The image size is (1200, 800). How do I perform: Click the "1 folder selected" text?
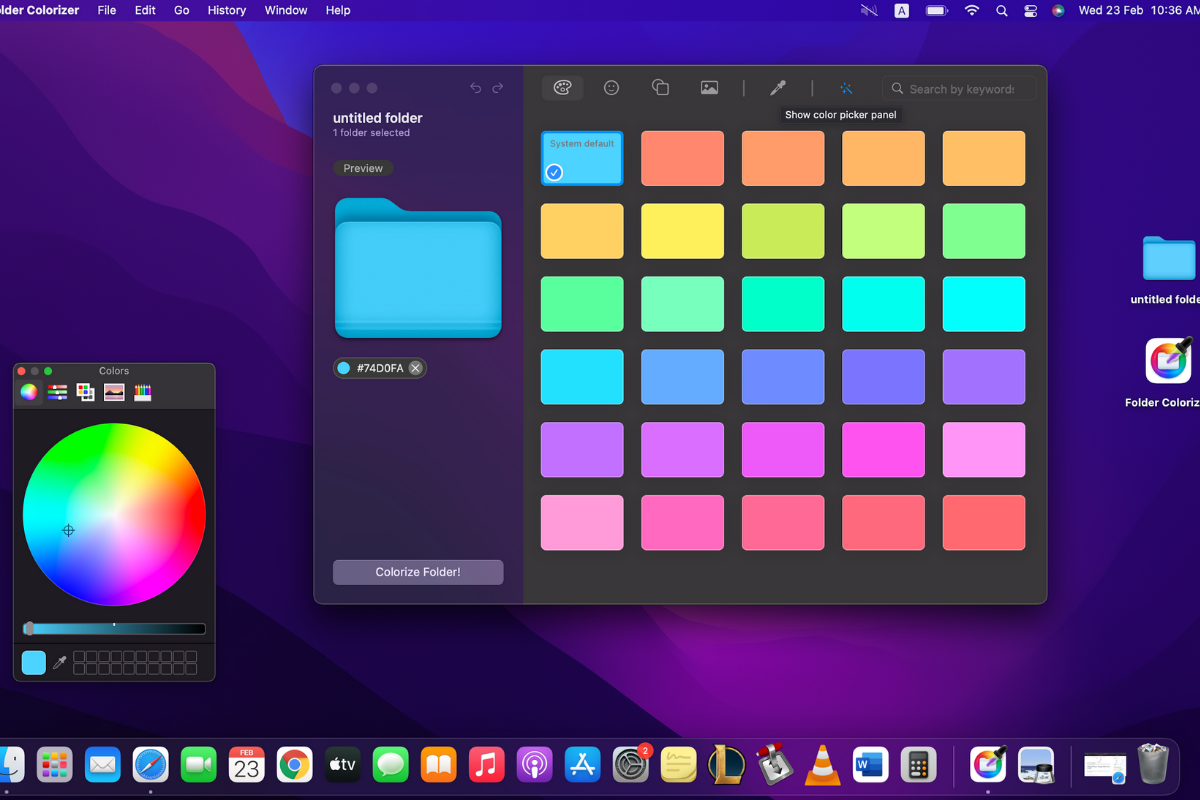pos(371,133)
